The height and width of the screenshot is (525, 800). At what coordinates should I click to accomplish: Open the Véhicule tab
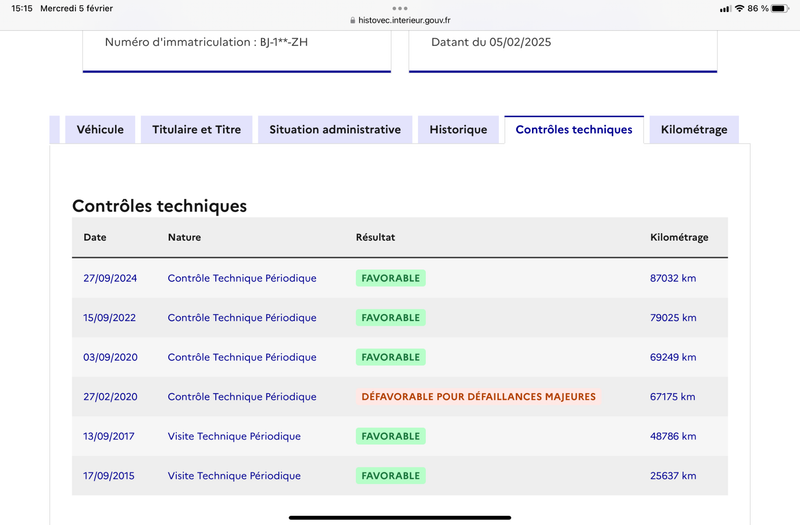coord(100,130)
